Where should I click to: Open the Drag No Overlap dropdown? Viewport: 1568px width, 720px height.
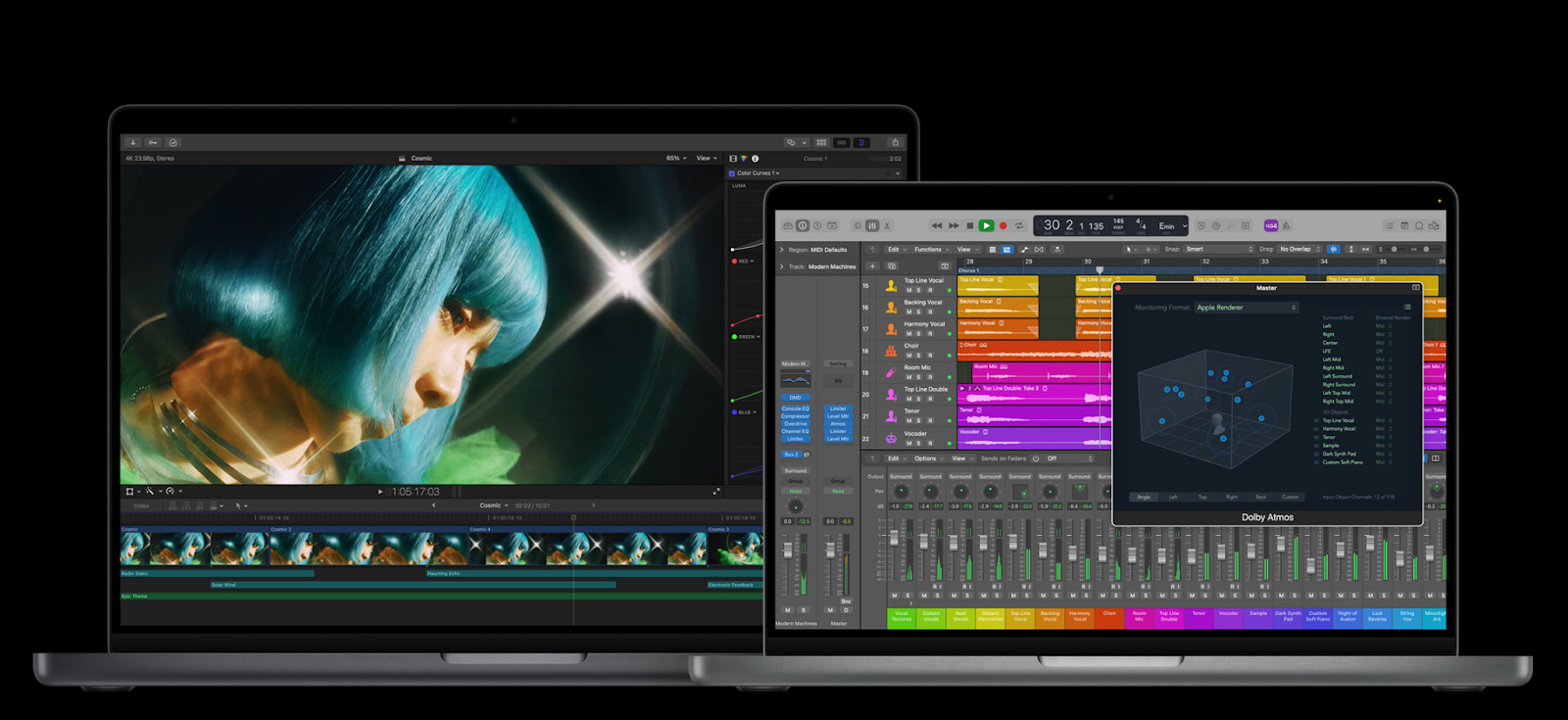pos(1300,249)
